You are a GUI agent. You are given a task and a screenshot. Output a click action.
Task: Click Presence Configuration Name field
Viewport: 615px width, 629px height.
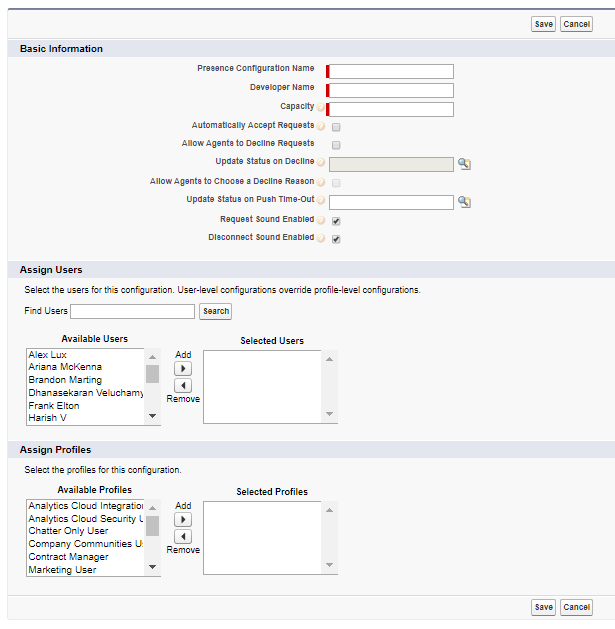click(391, 71)
